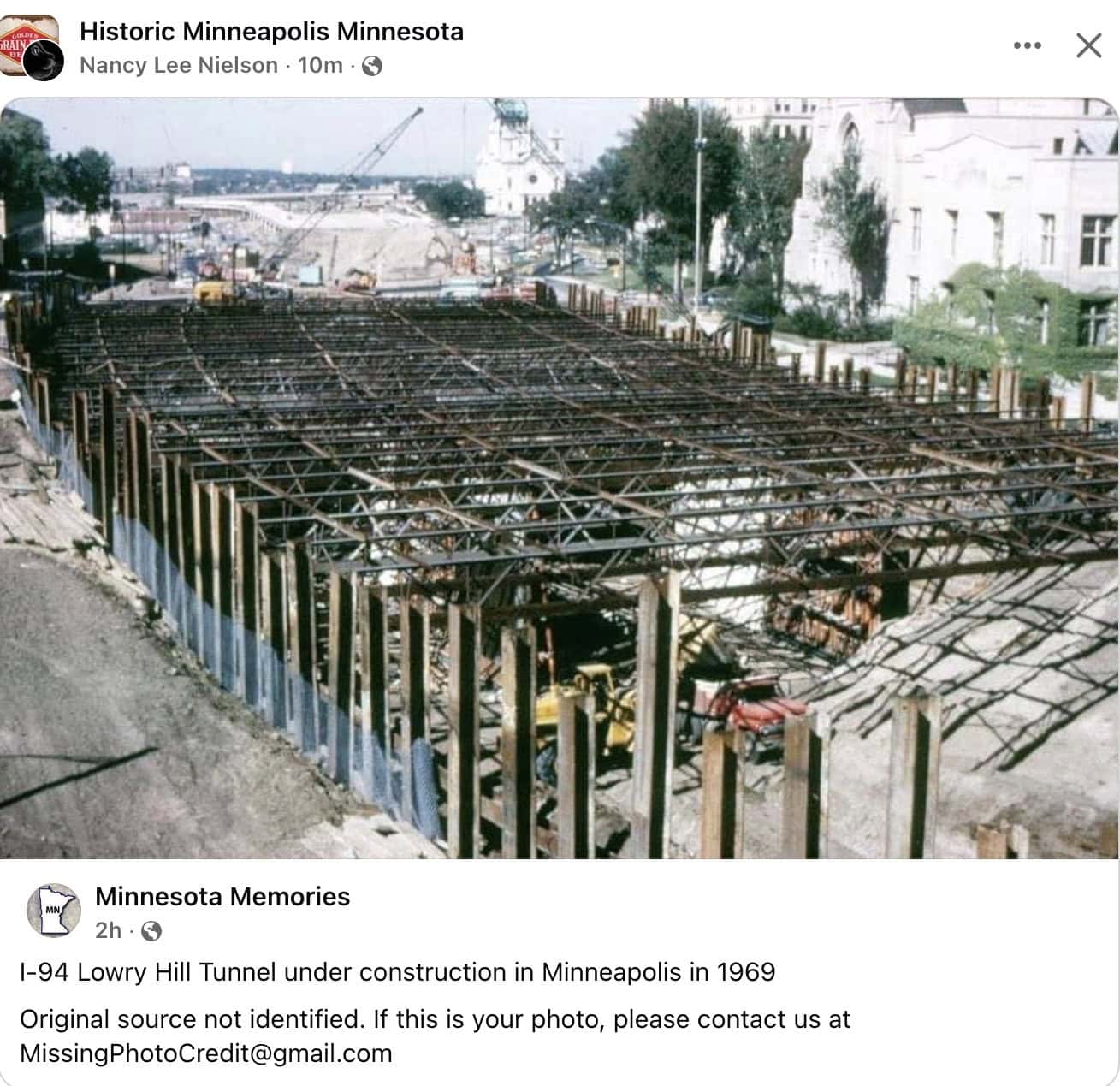Screen dimensions: 1120x1086
Task: Open the Historic Minneapolis Minnesota group page
Action: pos(271,32)
